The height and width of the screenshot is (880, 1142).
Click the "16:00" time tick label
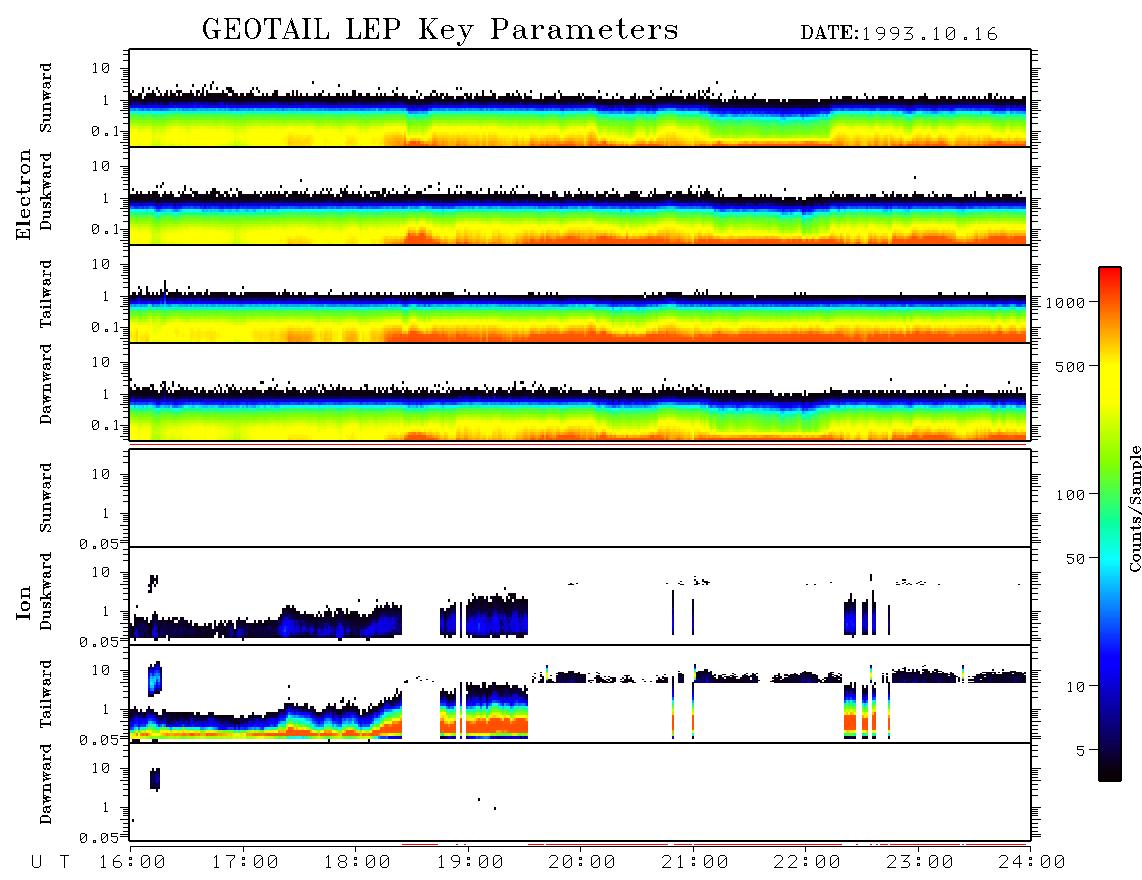point(132,863)
